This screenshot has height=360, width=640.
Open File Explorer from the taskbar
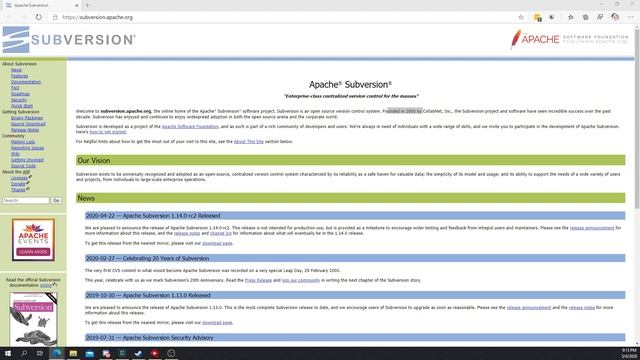tap(73, 353)
